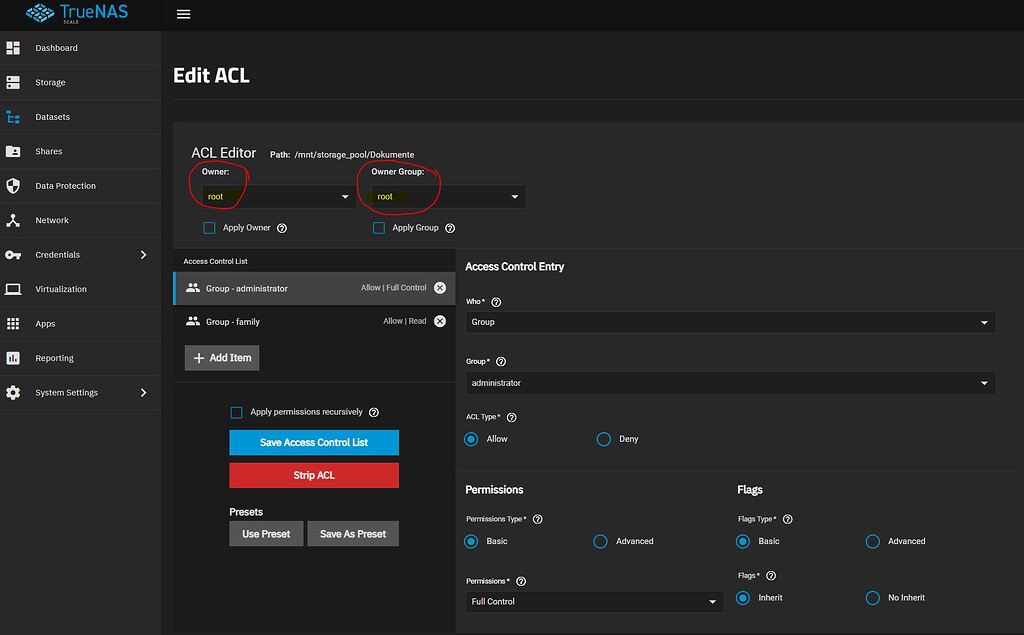This screenshot has height=635, width=1024.
Task: Open the Permissions dropdown showing Full Control
Action: 594,601
